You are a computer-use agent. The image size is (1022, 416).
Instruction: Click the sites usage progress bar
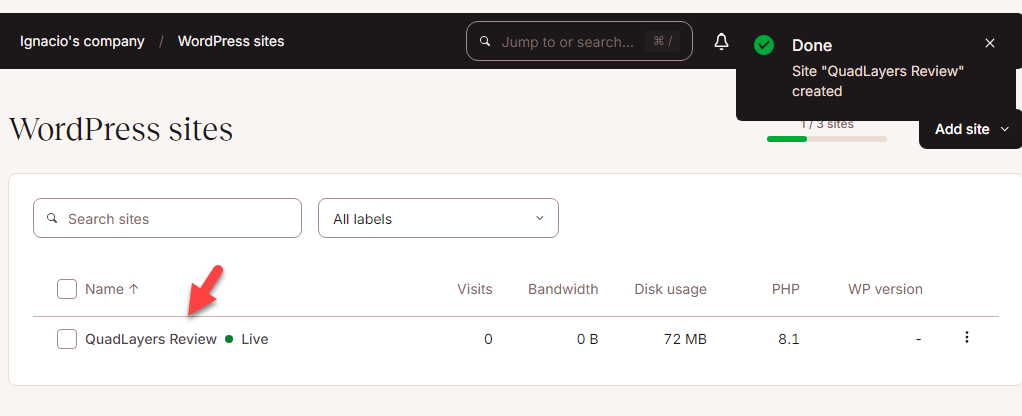point(826,139)
